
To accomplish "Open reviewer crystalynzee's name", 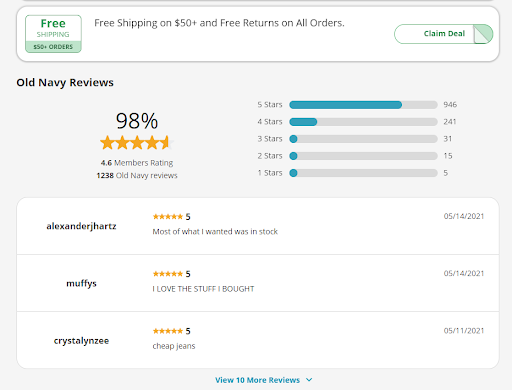I will [x=81, y=341].
